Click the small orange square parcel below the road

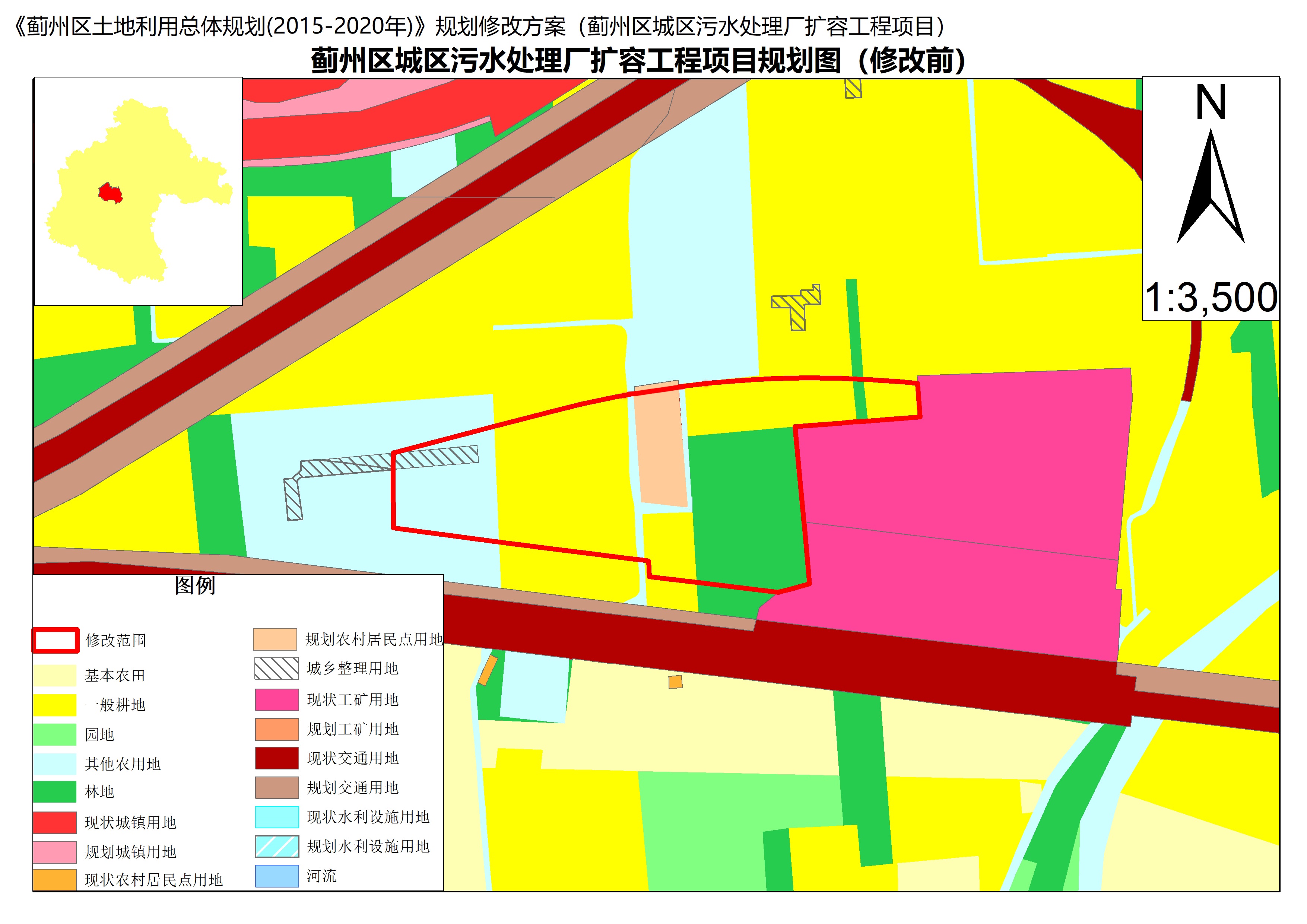(675, 682)
